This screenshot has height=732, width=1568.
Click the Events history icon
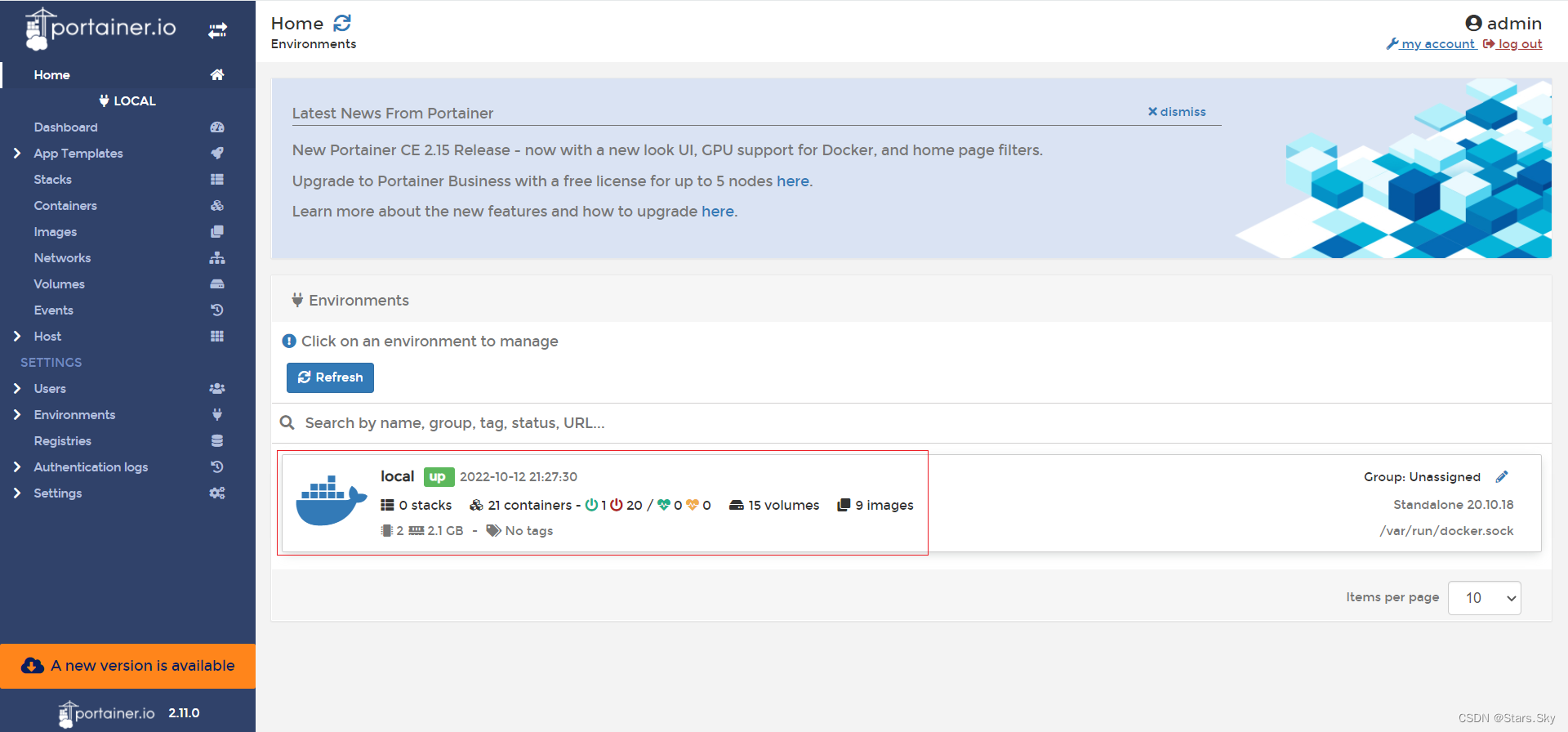pyautogui.click(x=217, y=310)
